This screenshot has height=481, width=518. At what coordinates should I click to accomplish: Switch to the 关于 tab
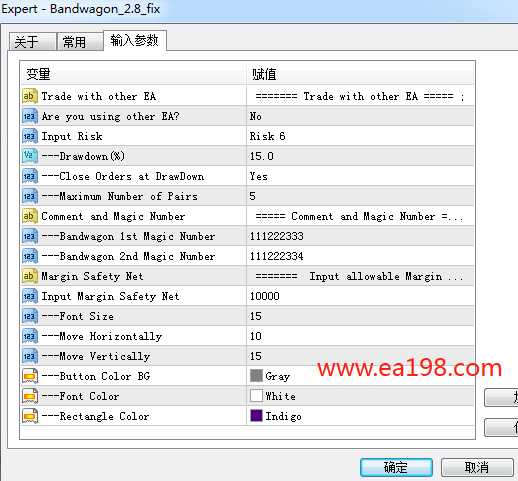pos(32,42)
